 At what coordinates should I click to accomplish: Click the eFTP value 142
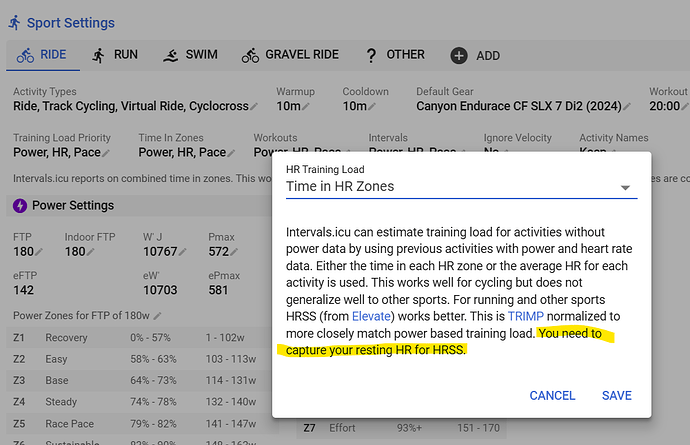point(23,291)
